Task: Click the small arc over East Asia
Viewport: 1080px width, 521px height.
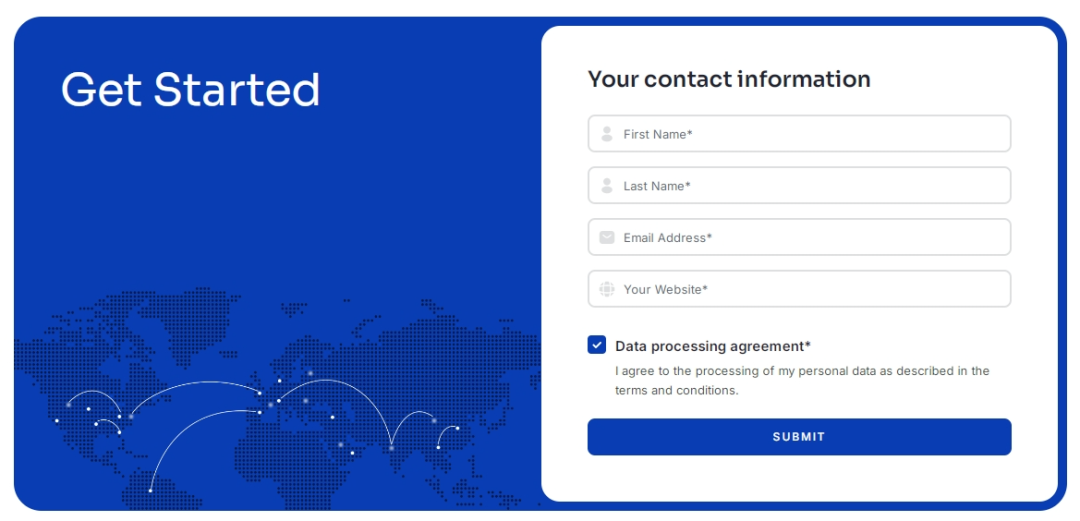Action: [x=446, y=430]
